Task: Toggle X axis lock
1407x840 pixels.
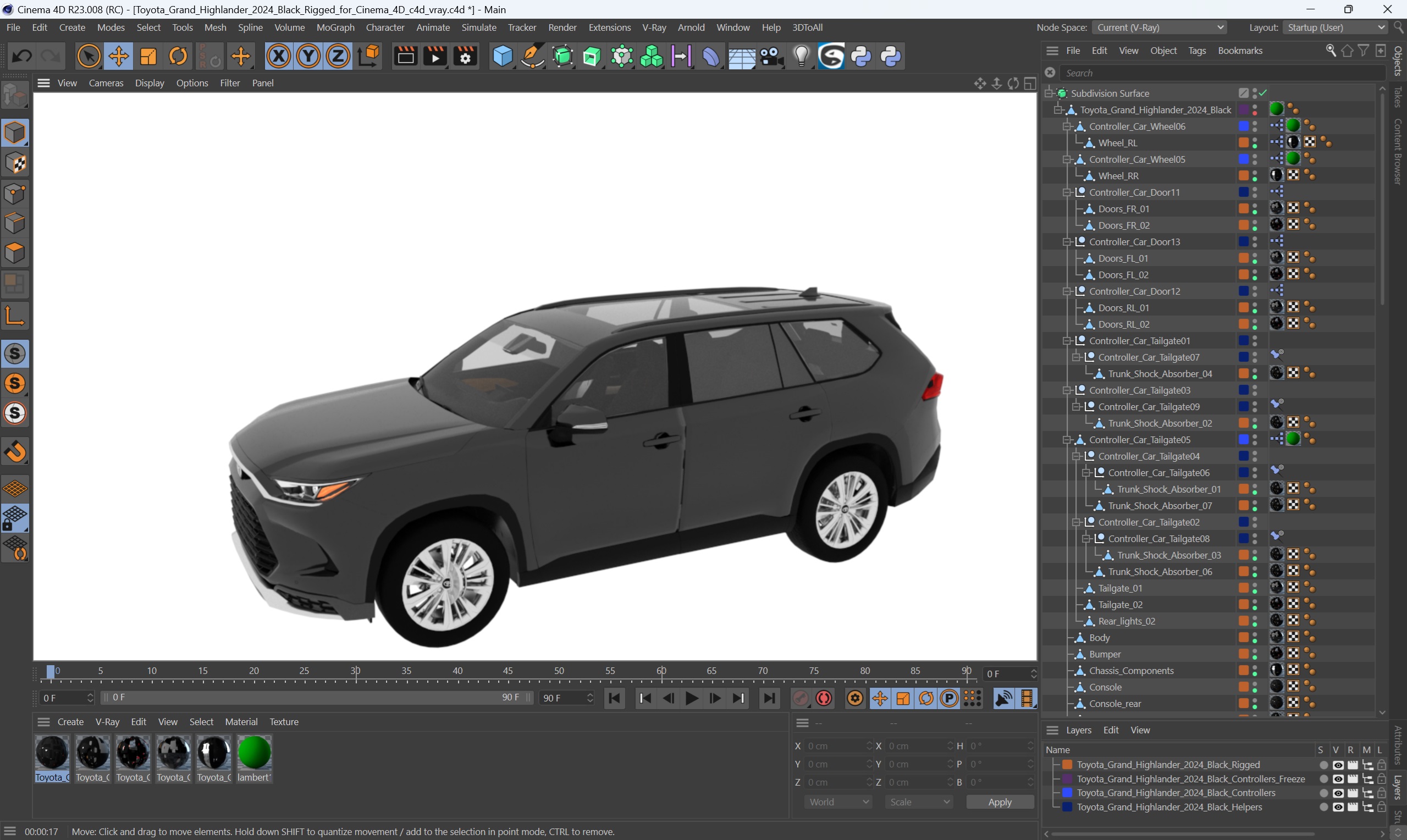Action: click(x=278, y=56)
